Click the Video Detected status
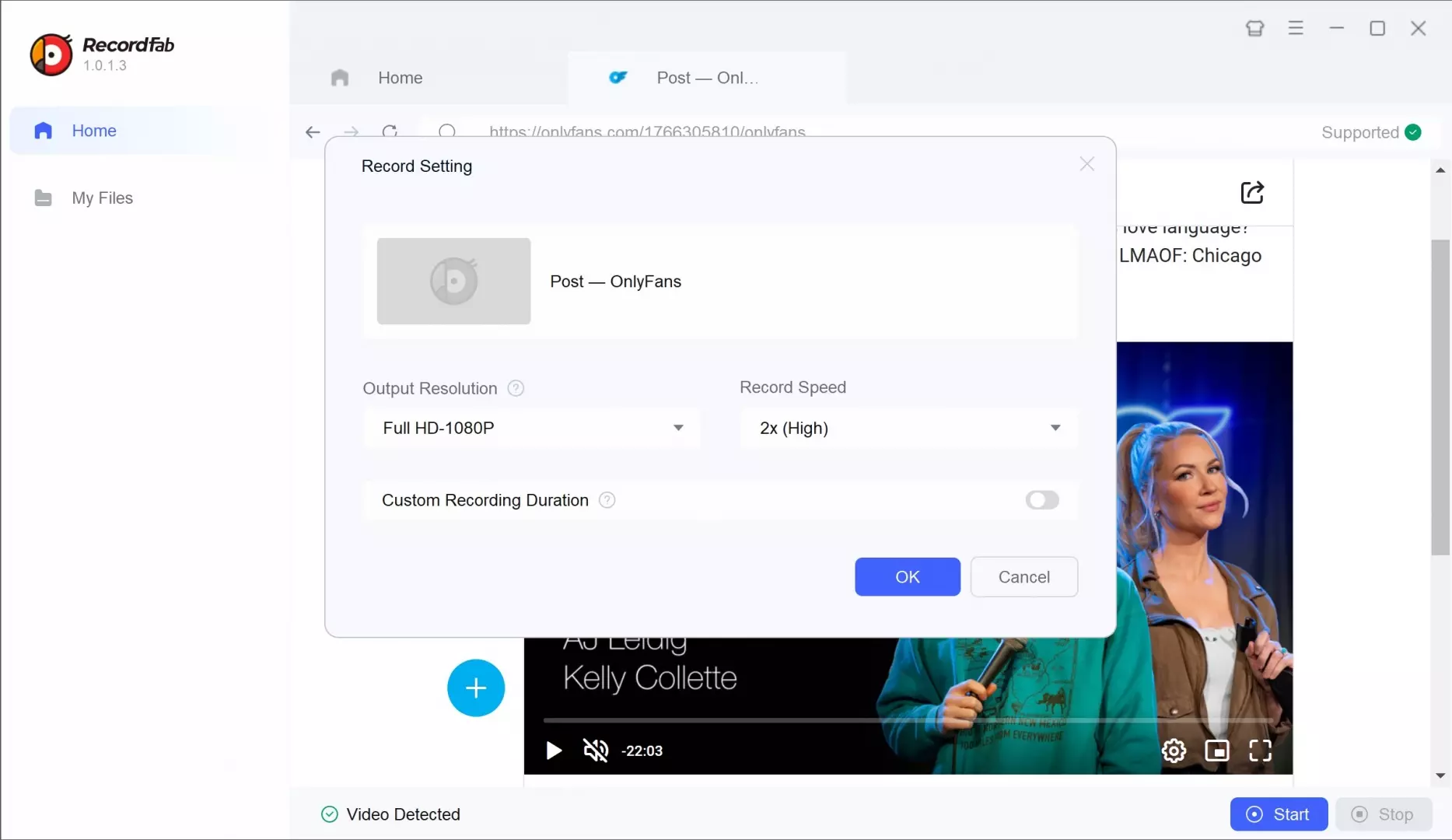The width and height of the screenshot is (1452, 840). tap(390, 814)
